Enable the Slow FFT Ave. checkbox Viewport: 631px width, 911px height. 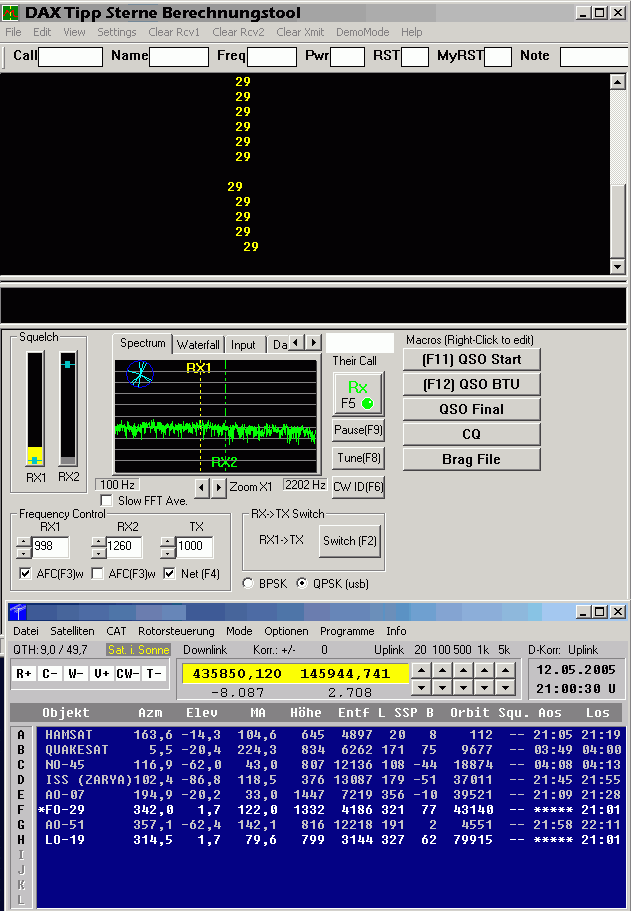click(107, 501)
